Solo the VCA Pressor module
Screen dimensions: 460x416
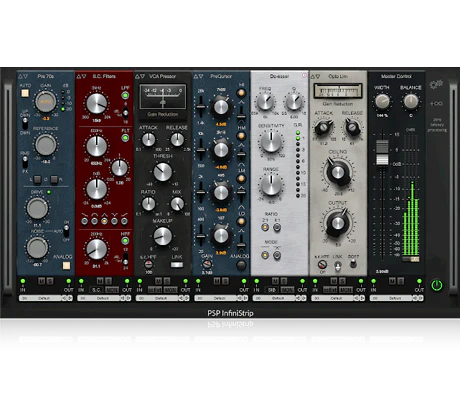[x=167, y=281]
